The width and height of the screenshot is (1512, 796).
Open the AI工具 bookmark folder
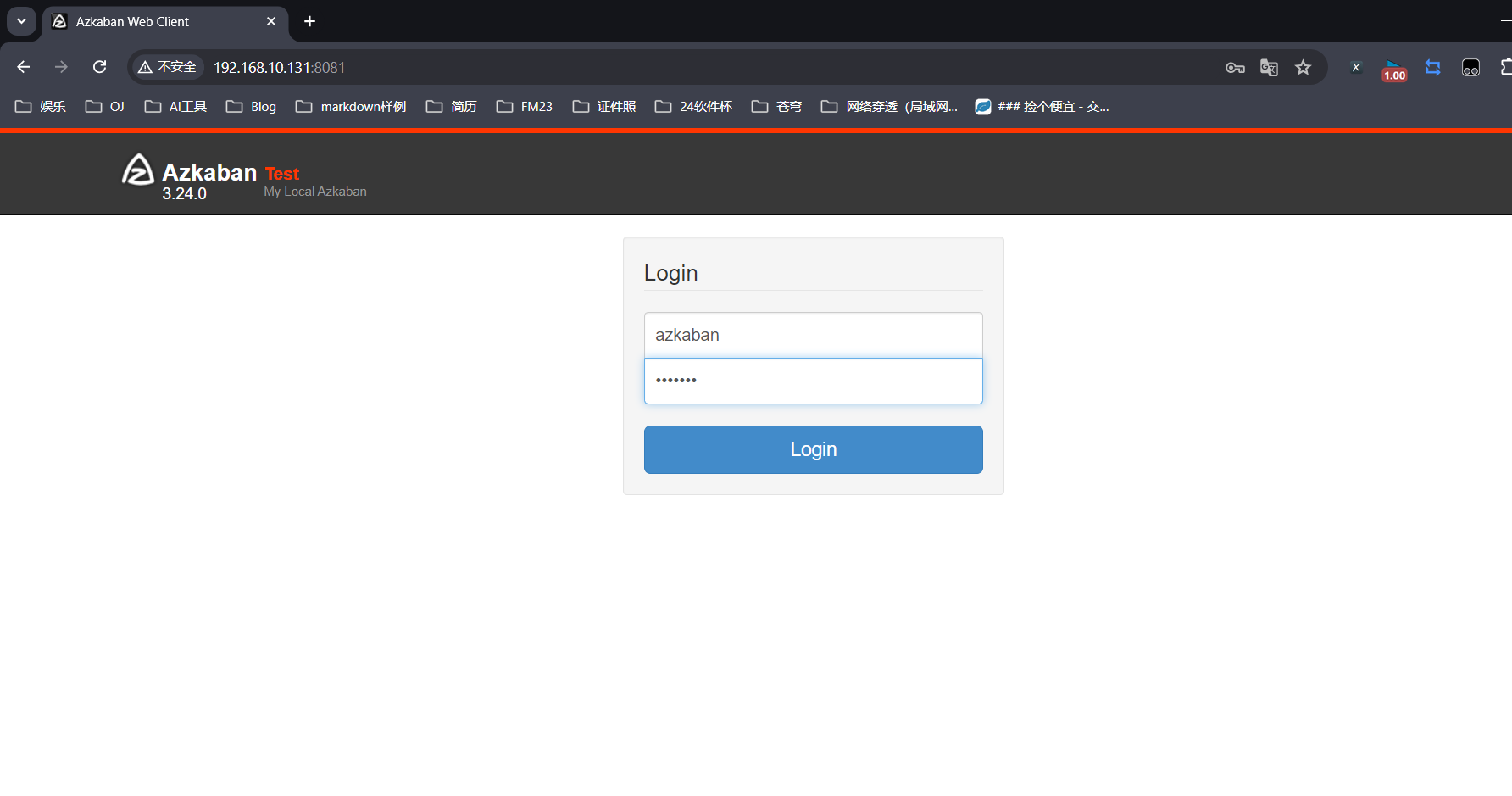point(175,106)
